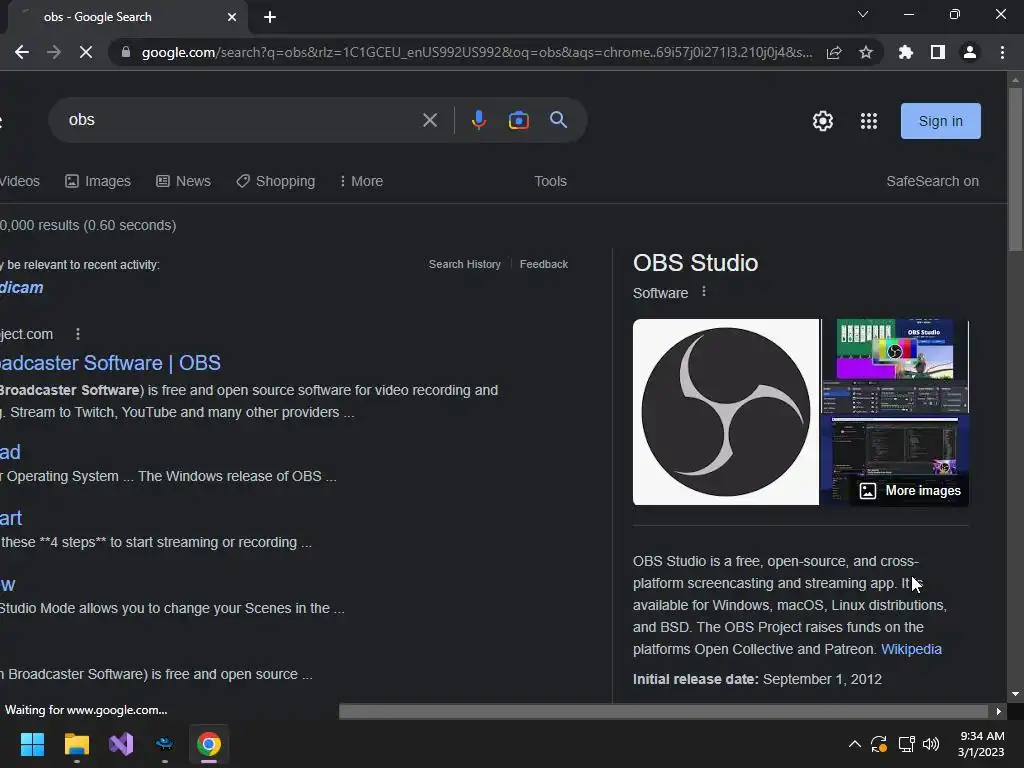Screen dimensions: 1024x768
Task: Start voice search with microphone icon
Action: (479, 120)
